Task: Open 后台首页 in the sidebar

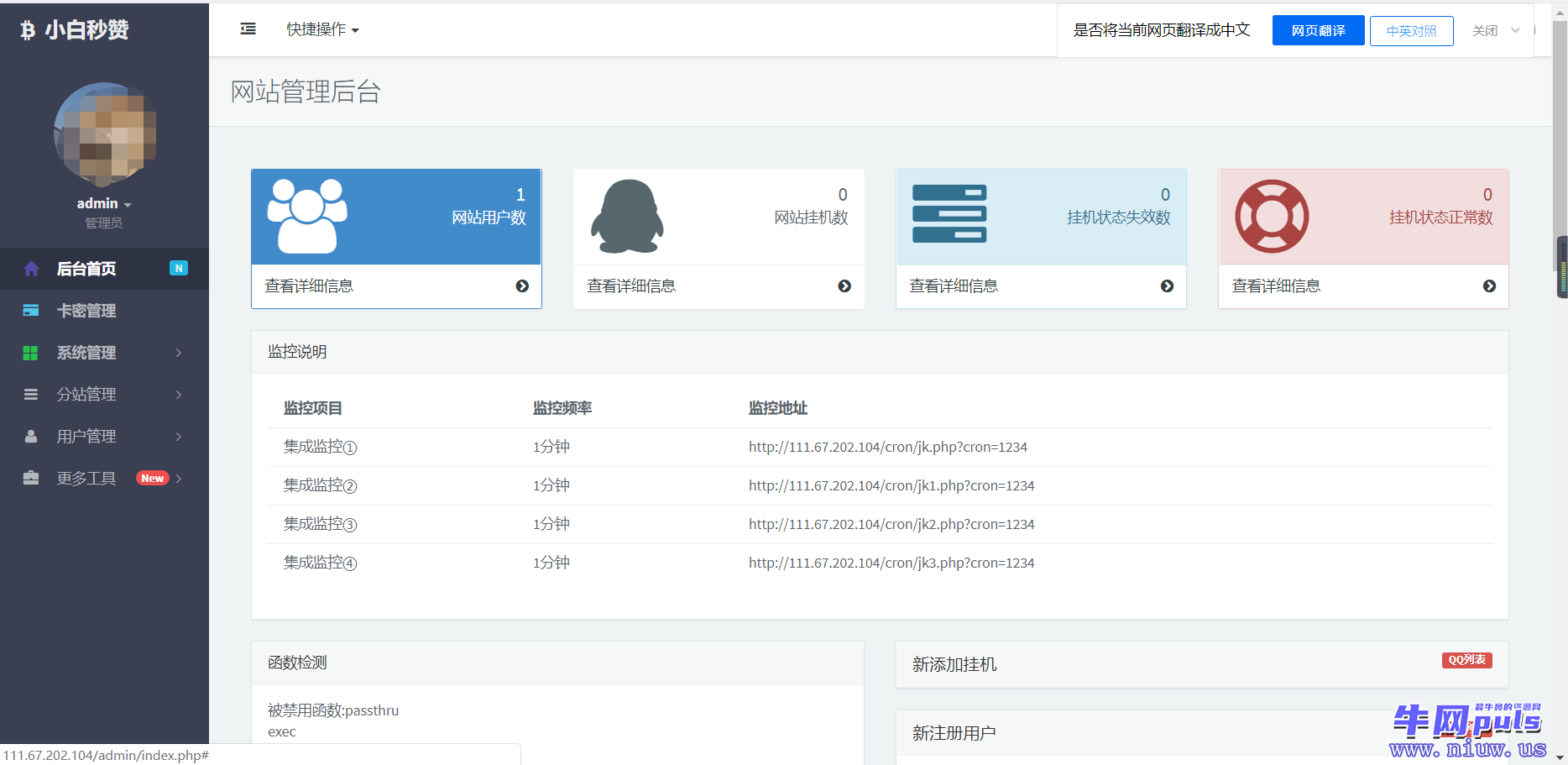Action: click(x=104, y=269)
